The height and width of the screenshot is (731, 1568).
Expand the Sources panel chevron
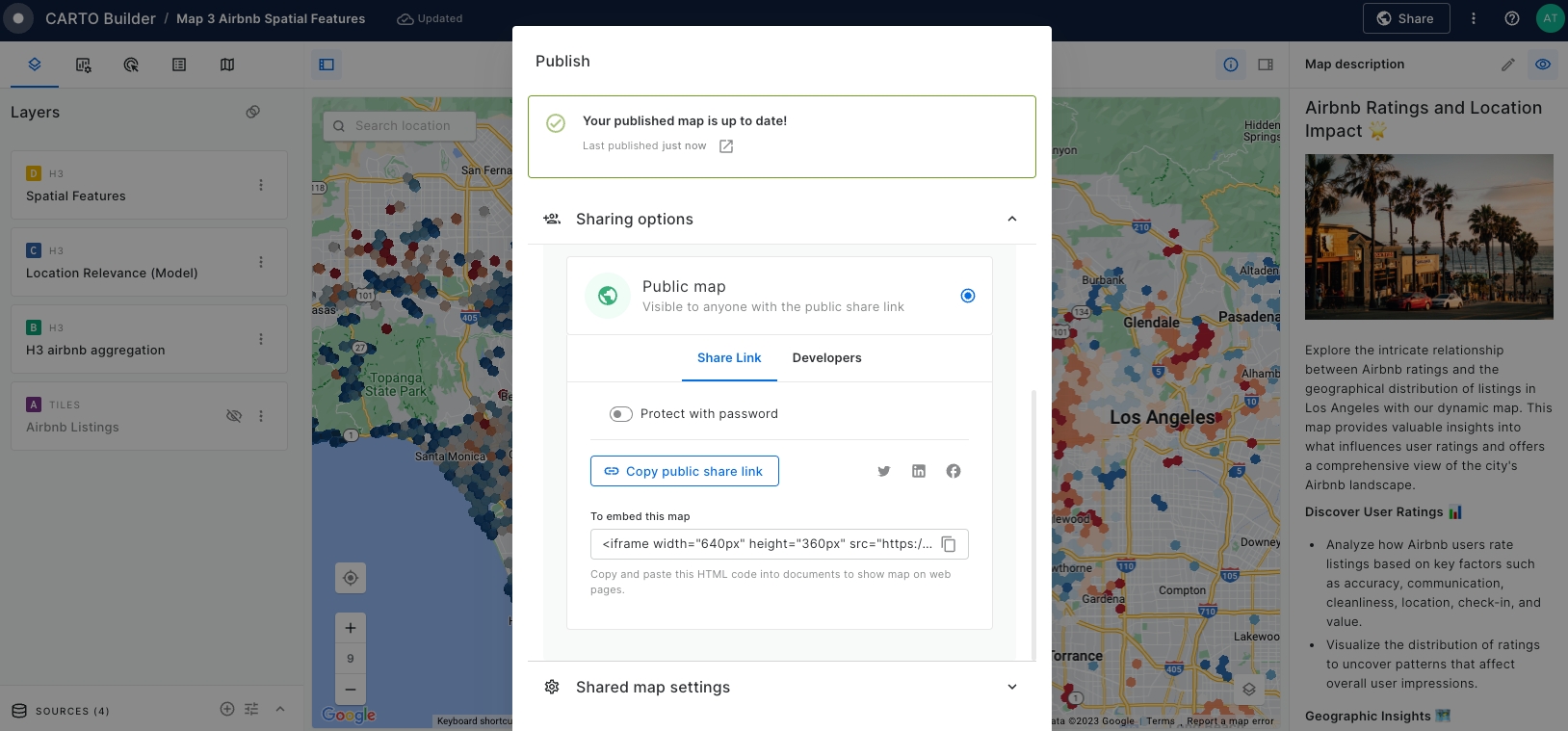click(x=280, y=709)
